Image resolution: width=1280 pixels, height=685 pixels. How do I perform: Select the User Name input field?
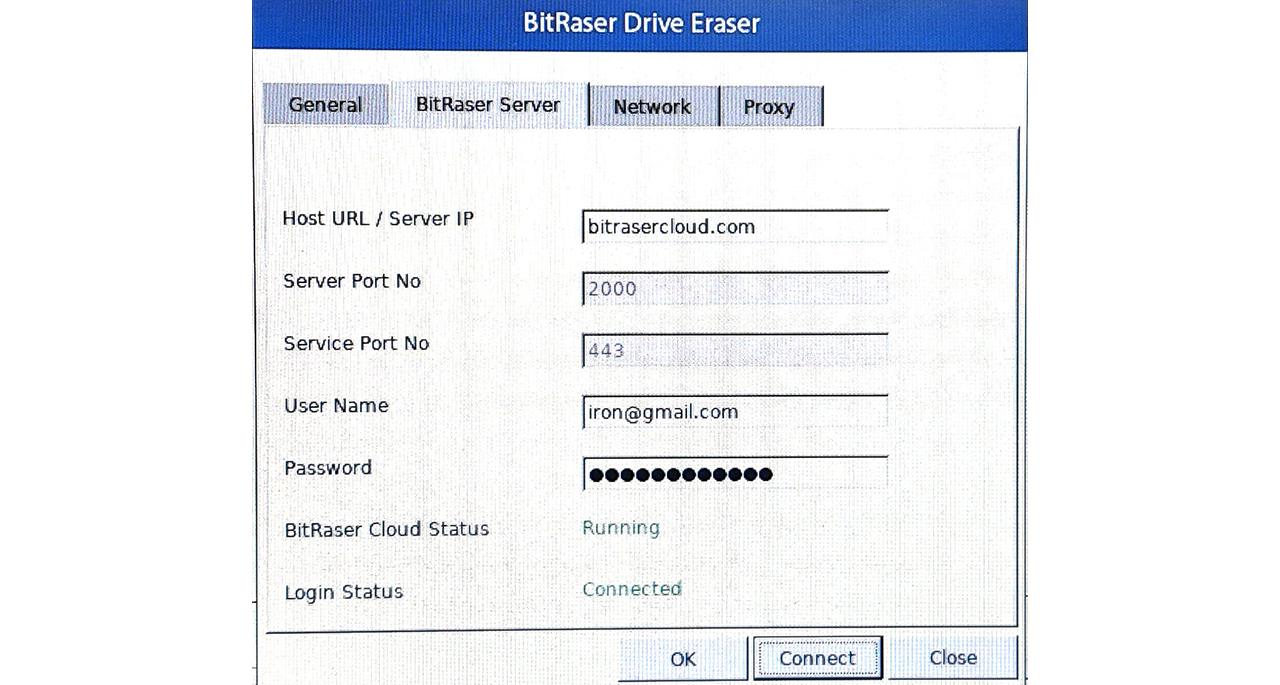(735, 412)
